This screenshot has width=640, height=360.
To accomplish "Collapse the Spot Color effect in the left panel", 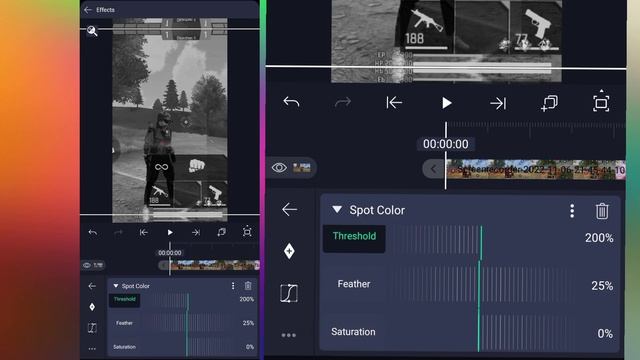I will (x=116, y=286).
